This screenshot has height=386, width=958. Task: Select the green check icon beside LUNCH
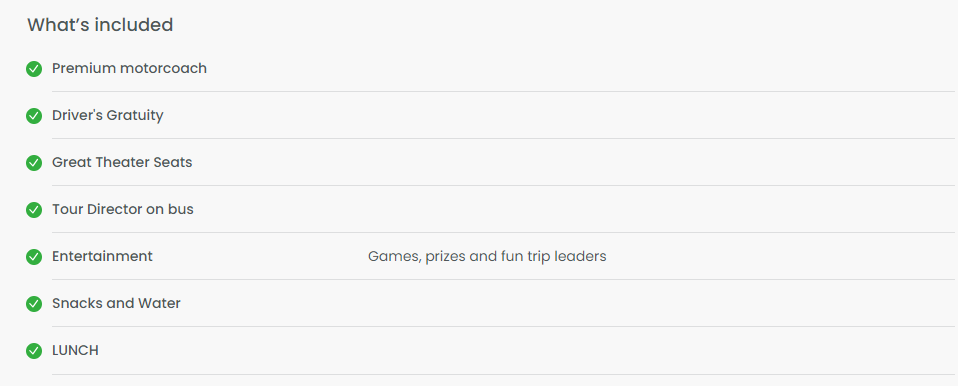(x=34, y=351)
